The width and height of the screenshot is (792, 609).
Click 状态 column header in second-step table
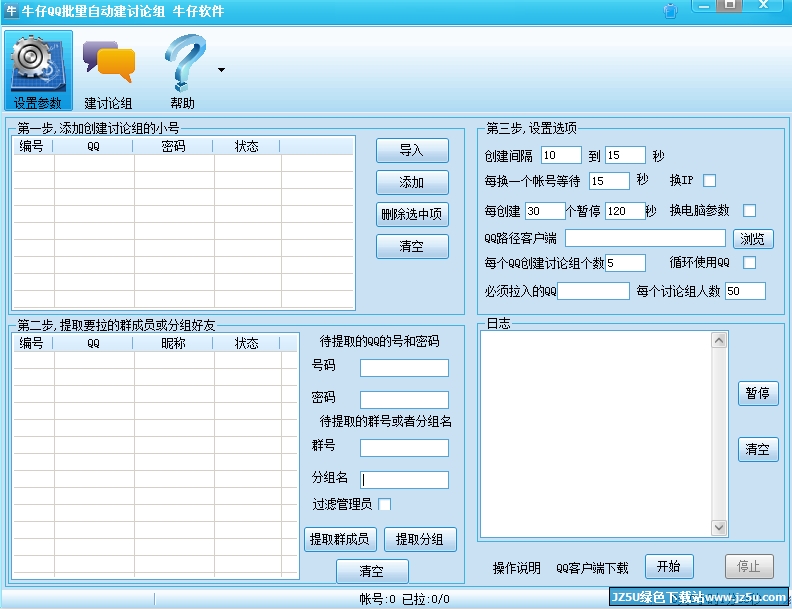click(x=246, y=343)
